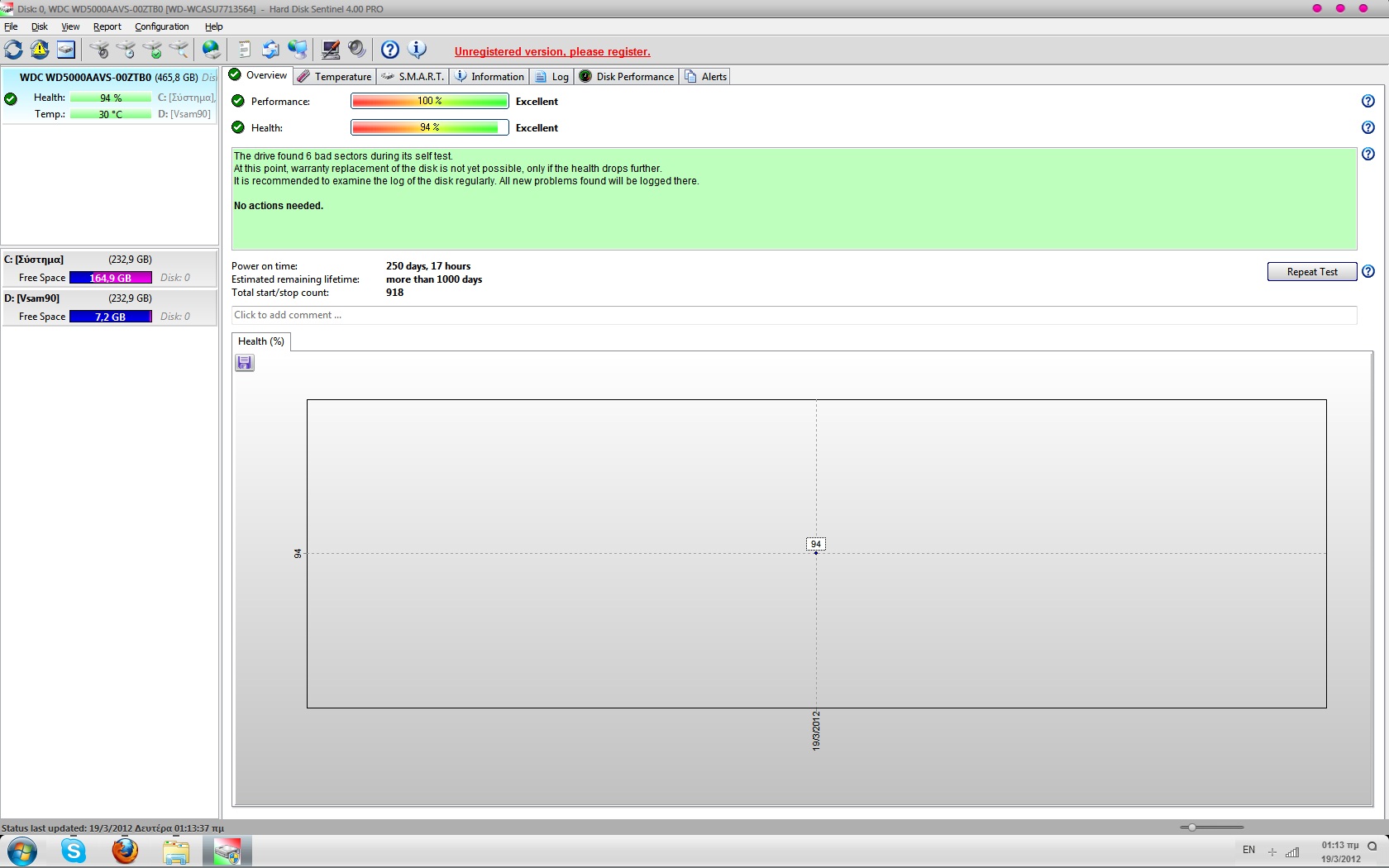The image size is (1389, 868).
Task: Switch to the Alerts tab
Action: coord(706,76)
